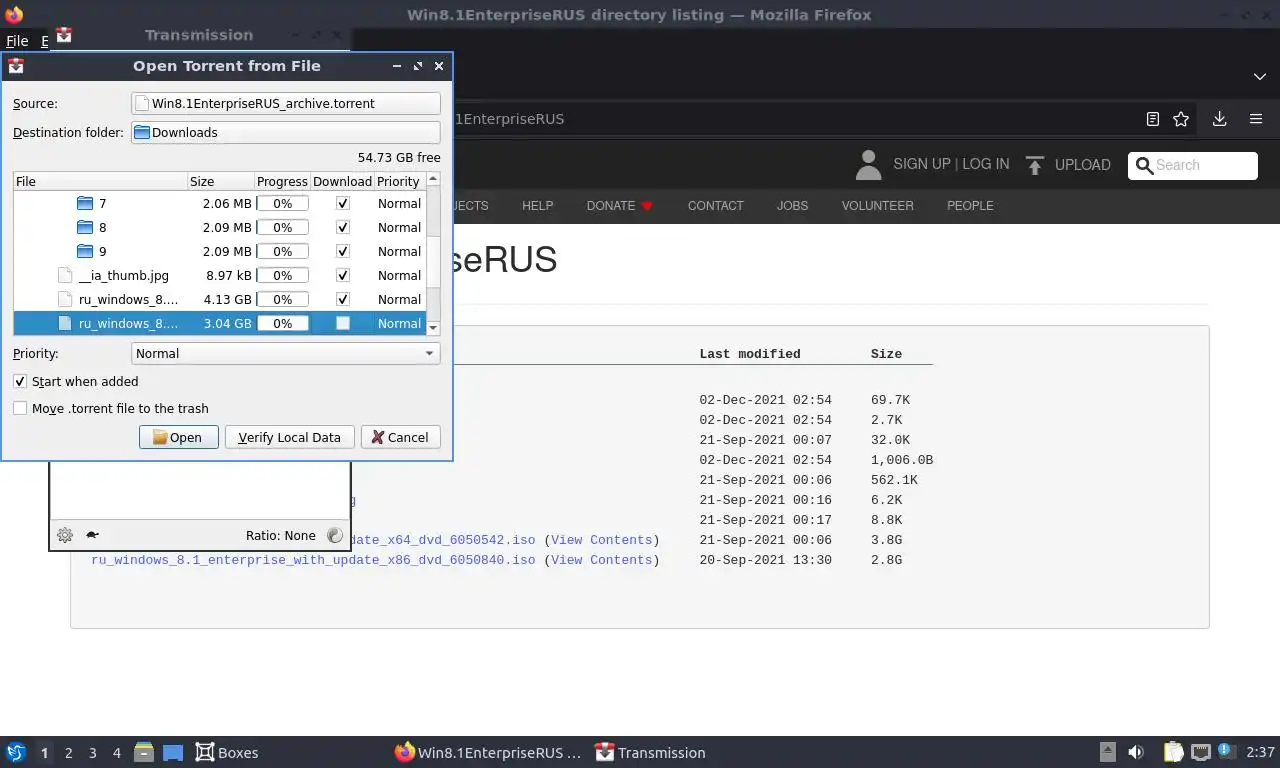Screen dimensions: 1280x768
Task: Open HELP in archive.org navigation
Action: click(537, 205)
